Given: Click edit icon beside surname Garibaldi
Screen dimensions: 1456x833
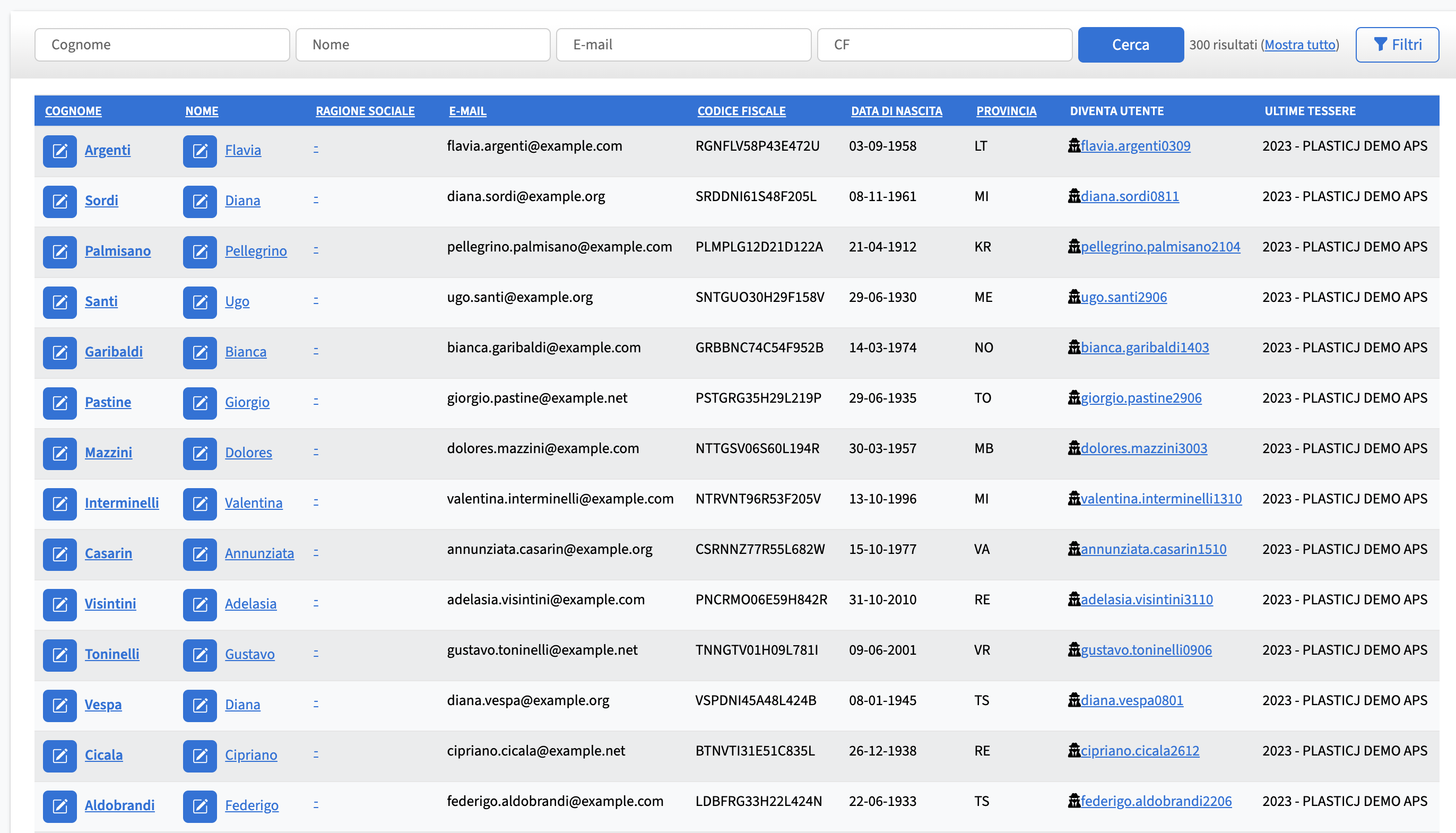Looking at the screenshot, I should click(60, 352).
